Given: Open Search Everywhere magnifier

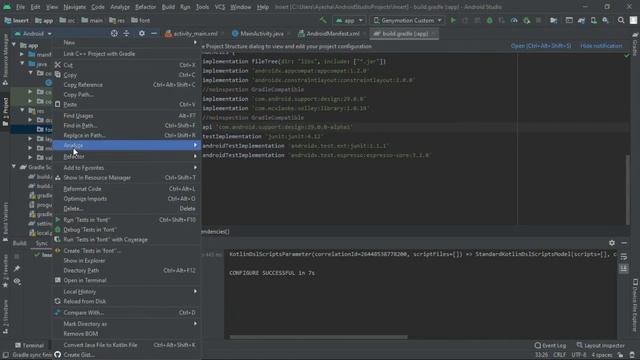Looking at the screenshot, I should pyautogui.click(x=621, y=20).
